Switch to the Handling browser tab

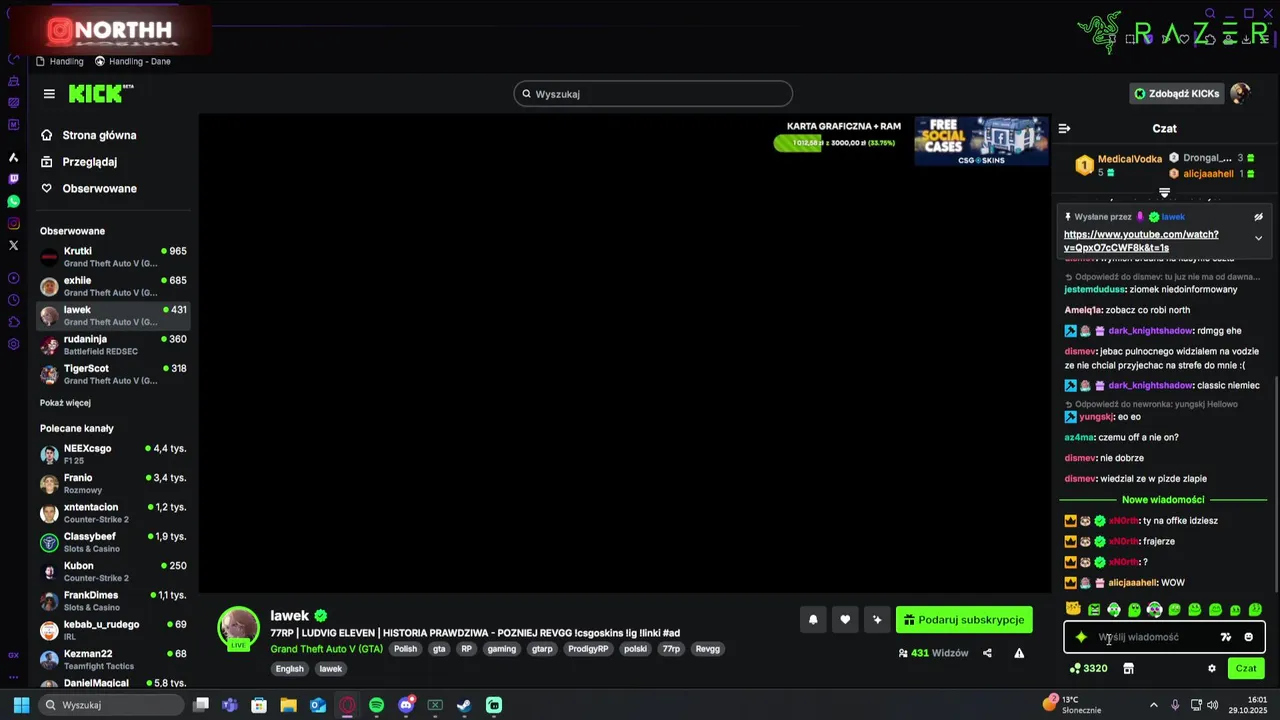60,61
